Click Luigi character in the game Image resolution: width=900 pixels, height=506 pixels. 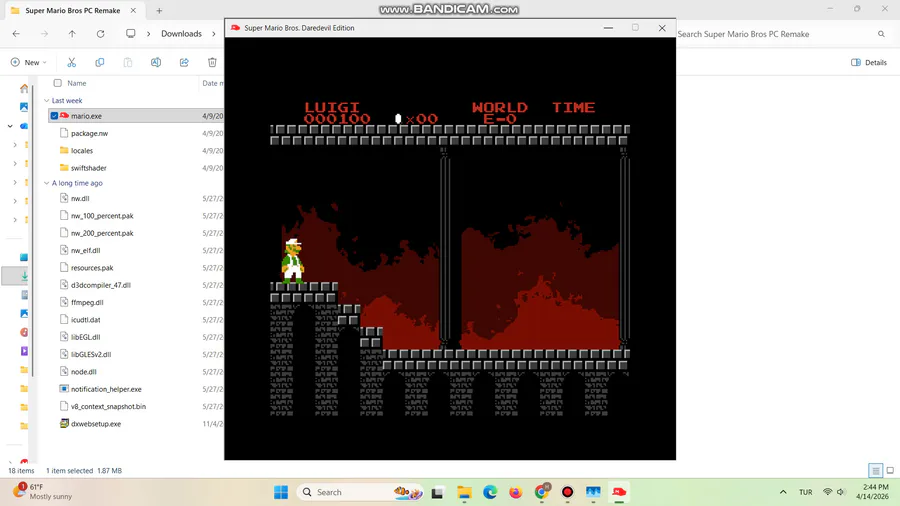tap(293, 260)
